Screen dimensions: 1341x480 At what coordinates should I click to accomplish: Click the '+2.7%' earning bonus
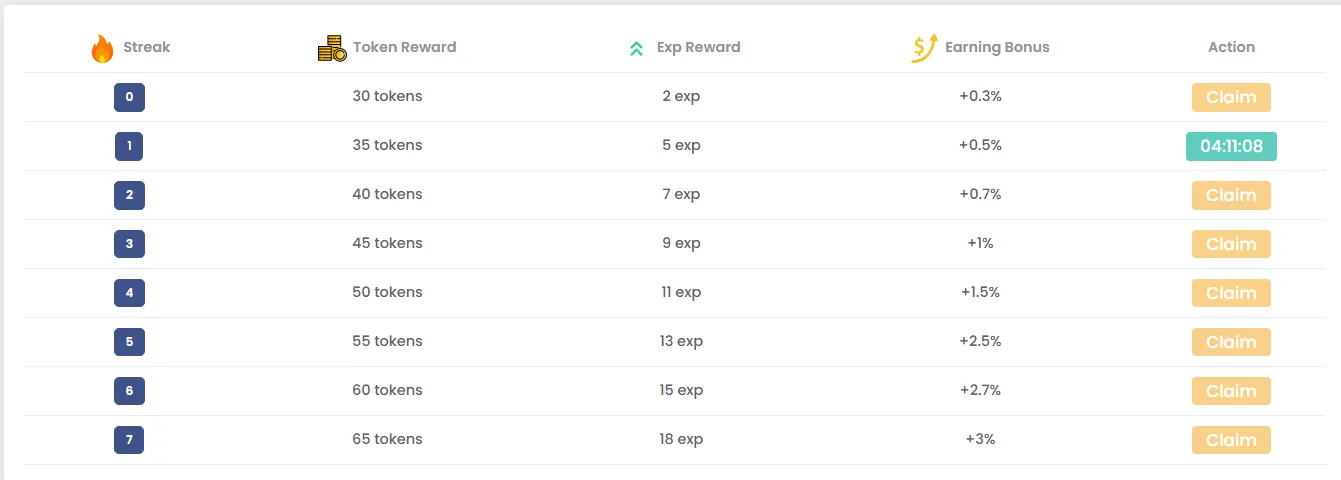pos(980,391)
